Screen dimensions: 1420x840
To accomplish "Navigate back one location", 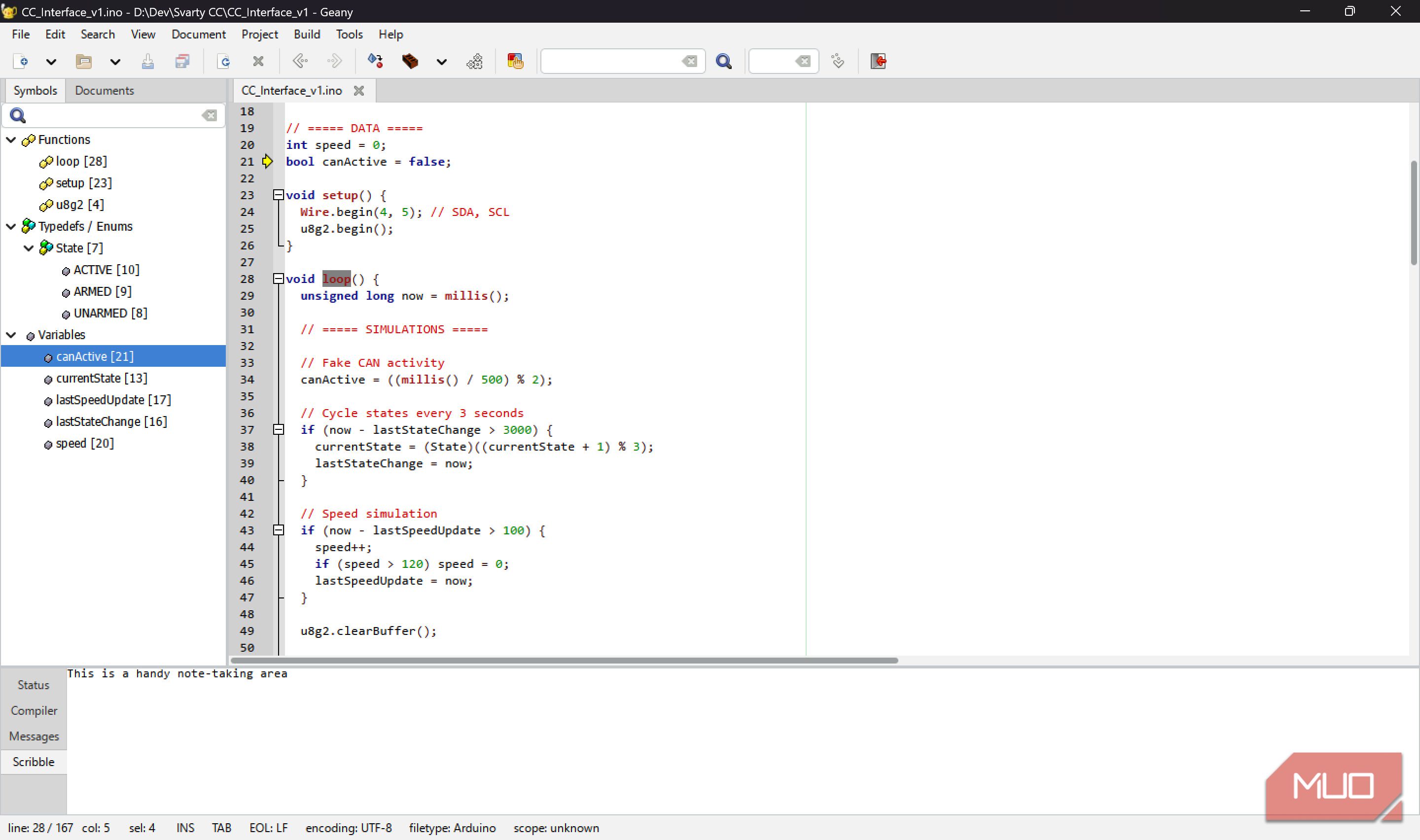I will 300,61.
